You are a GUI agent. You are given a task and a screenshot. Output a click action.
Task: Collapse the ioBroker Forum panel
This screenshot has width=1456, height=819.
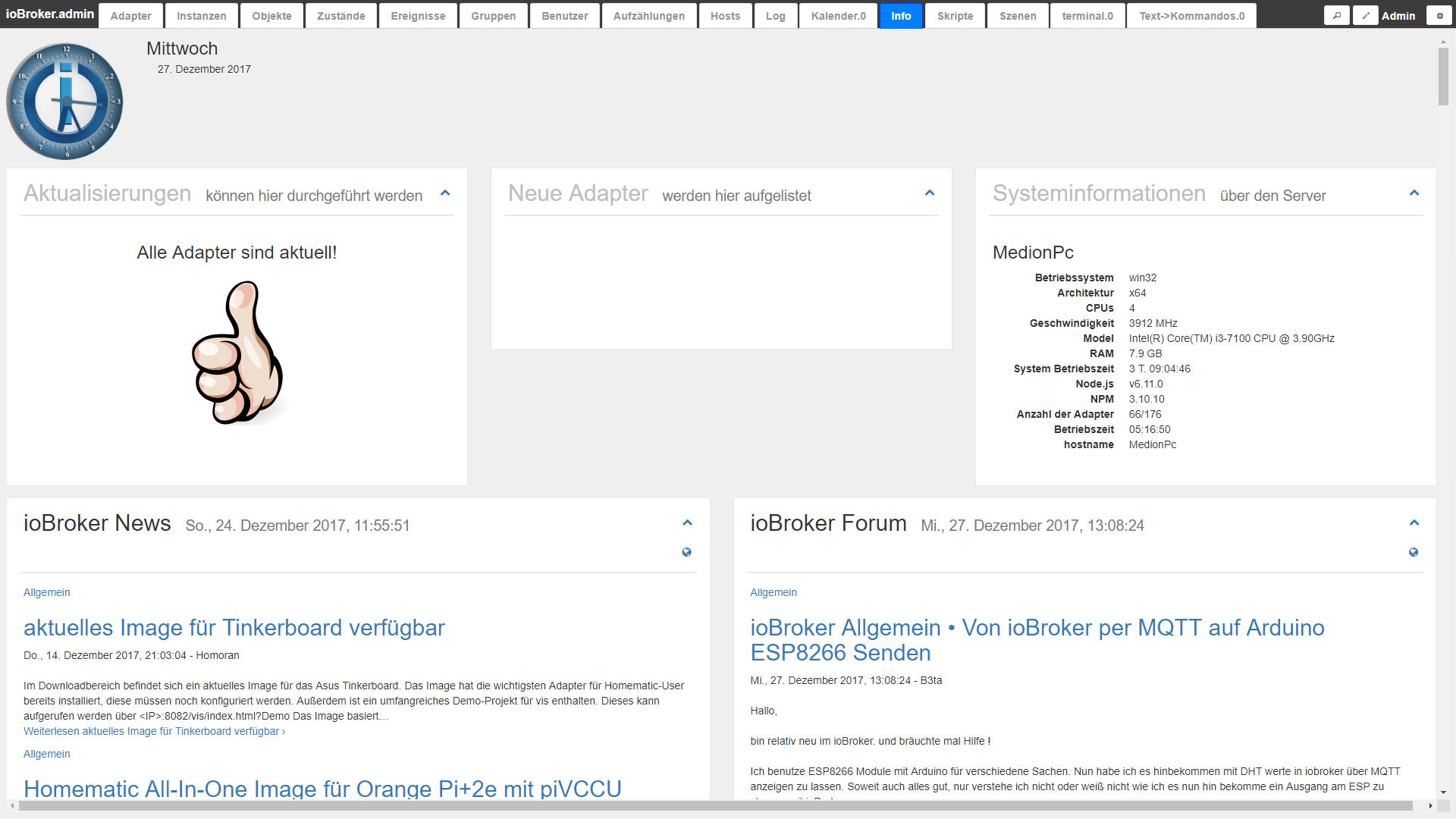1414,523
